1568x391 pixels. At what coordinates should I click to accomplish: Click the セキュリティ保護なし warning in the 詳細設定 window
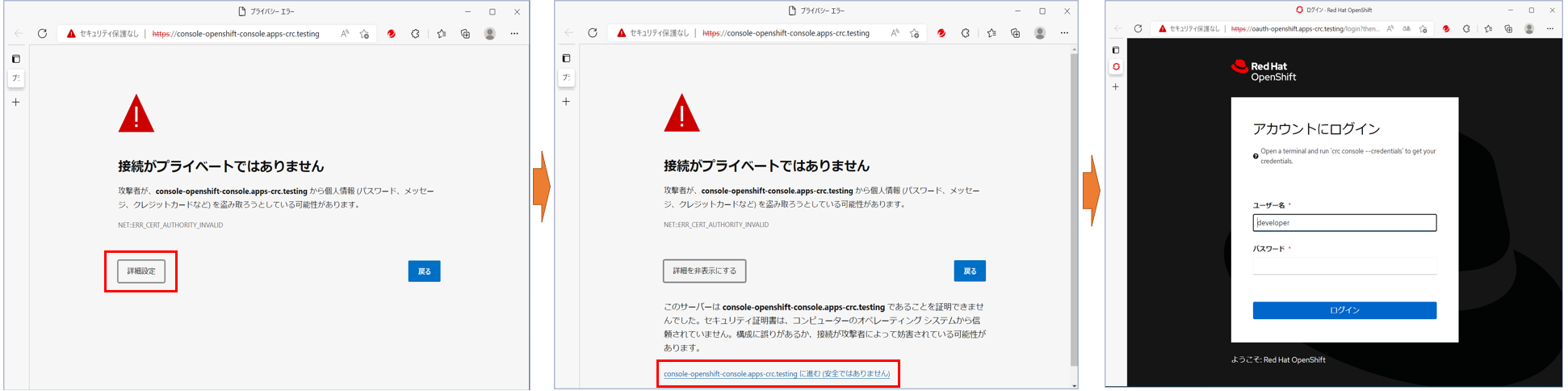[103, 34]
